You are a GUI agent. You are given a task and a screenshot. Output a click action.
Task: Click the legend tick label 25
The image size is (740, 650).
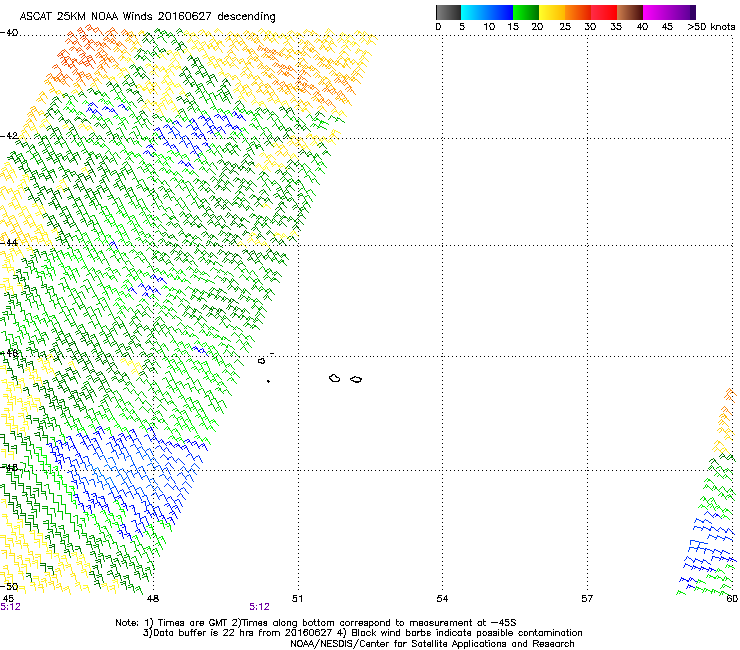565,27
